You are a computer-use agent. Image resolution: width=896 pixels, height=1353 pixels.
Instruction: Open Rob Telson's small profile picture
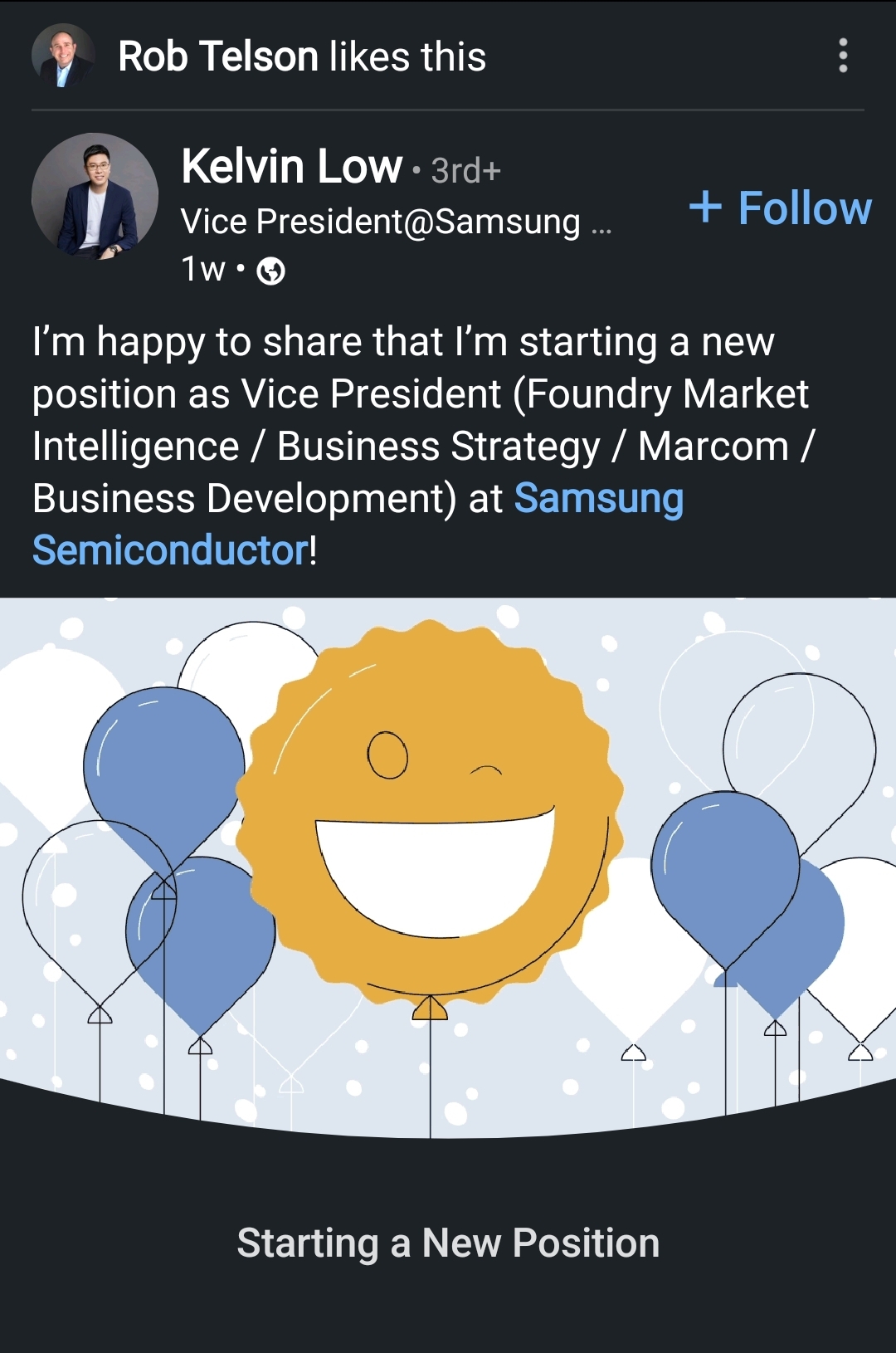[x=63, y=56]
